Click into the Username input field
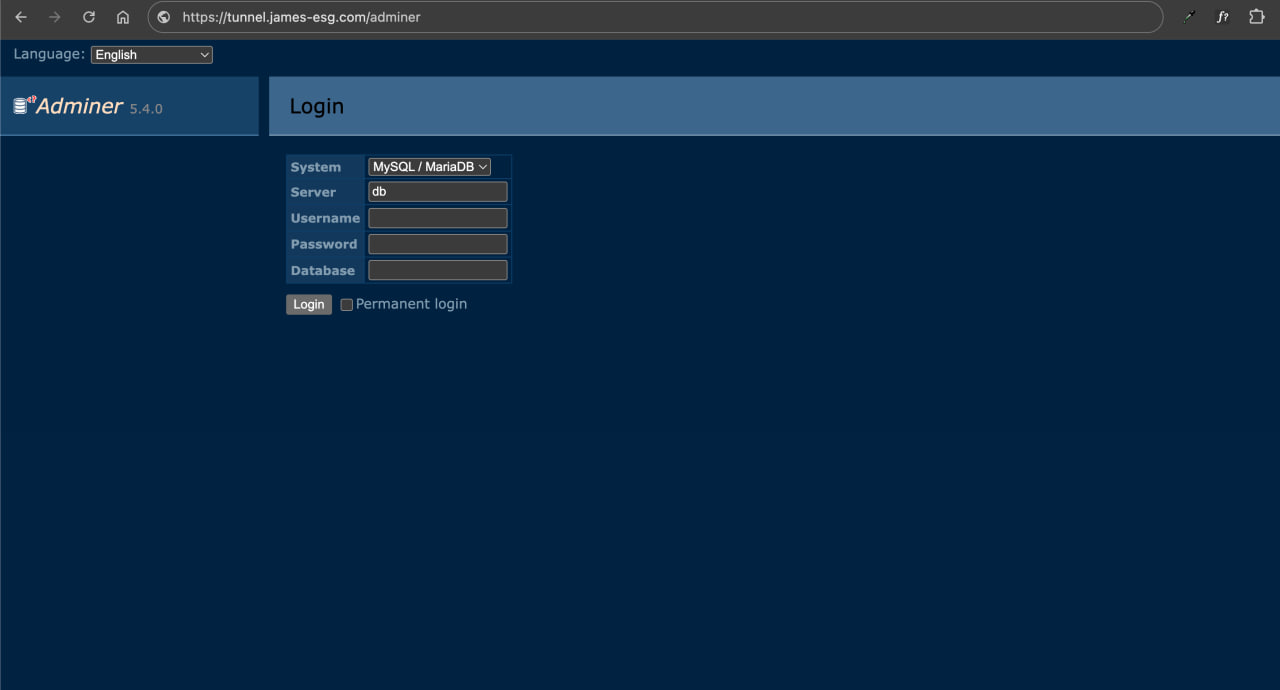This screenshot has width=1280, height=690. (x=438, y=218)
